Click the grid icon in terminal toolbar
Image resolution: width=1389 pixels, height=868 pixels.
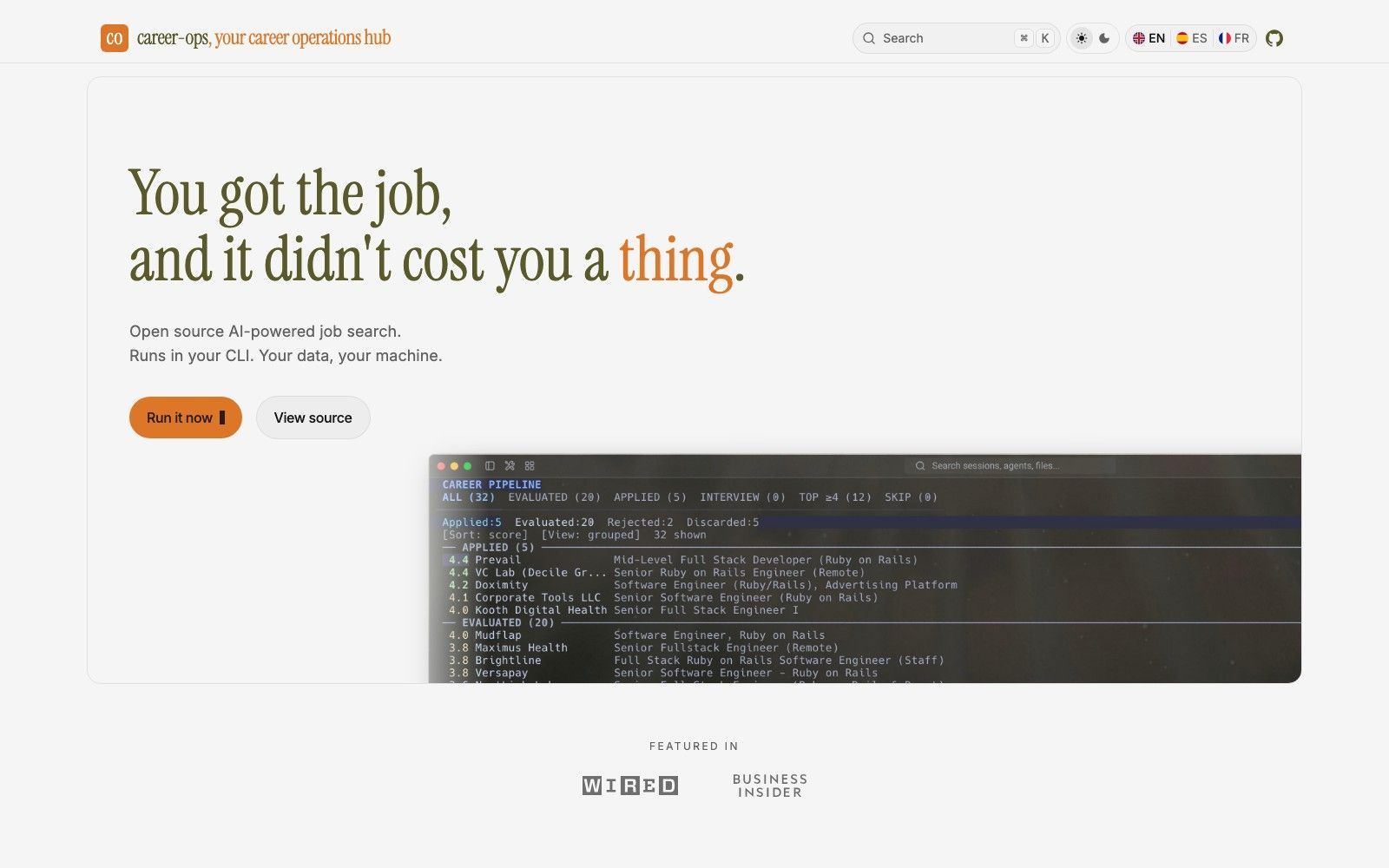tap(530, 466)
